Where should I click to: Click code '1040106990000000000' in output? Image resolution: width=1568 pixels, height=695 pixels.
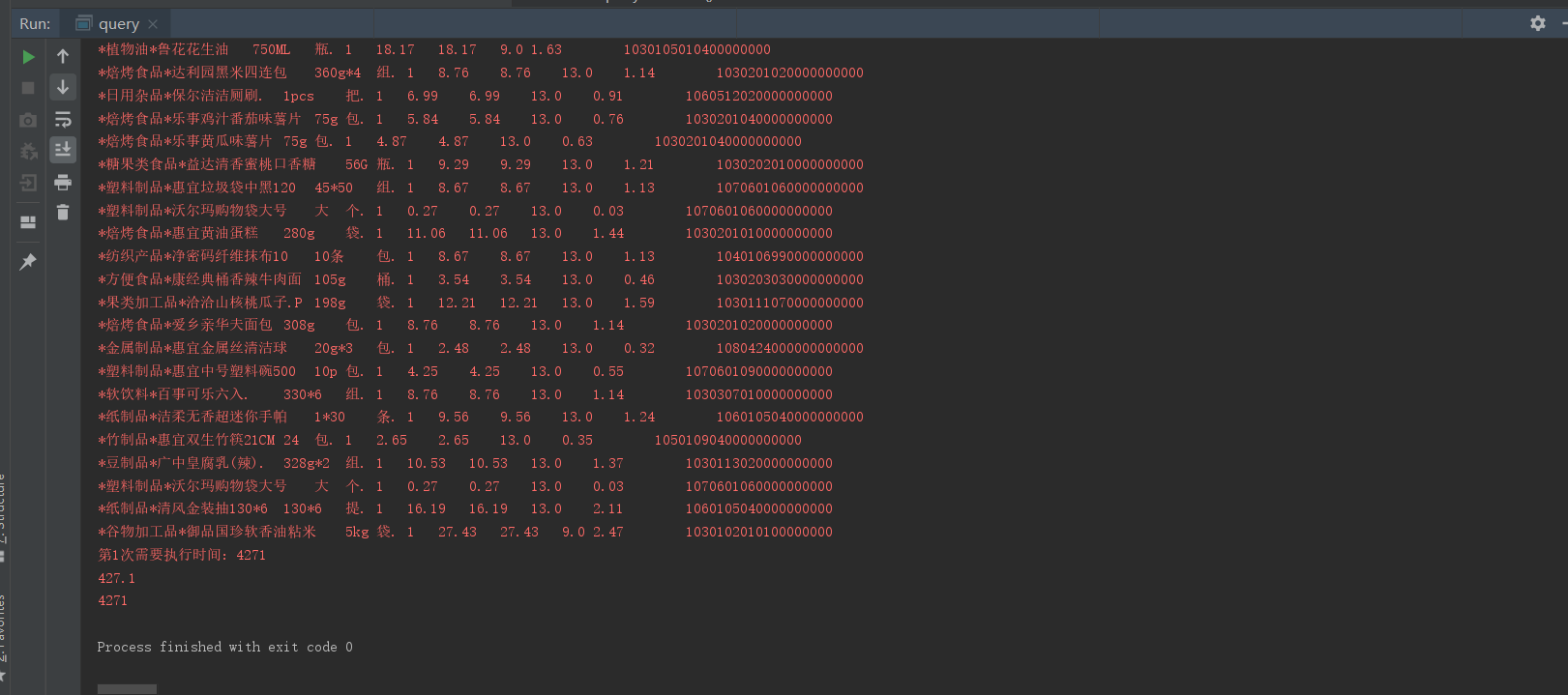click(x=790, y=256)
